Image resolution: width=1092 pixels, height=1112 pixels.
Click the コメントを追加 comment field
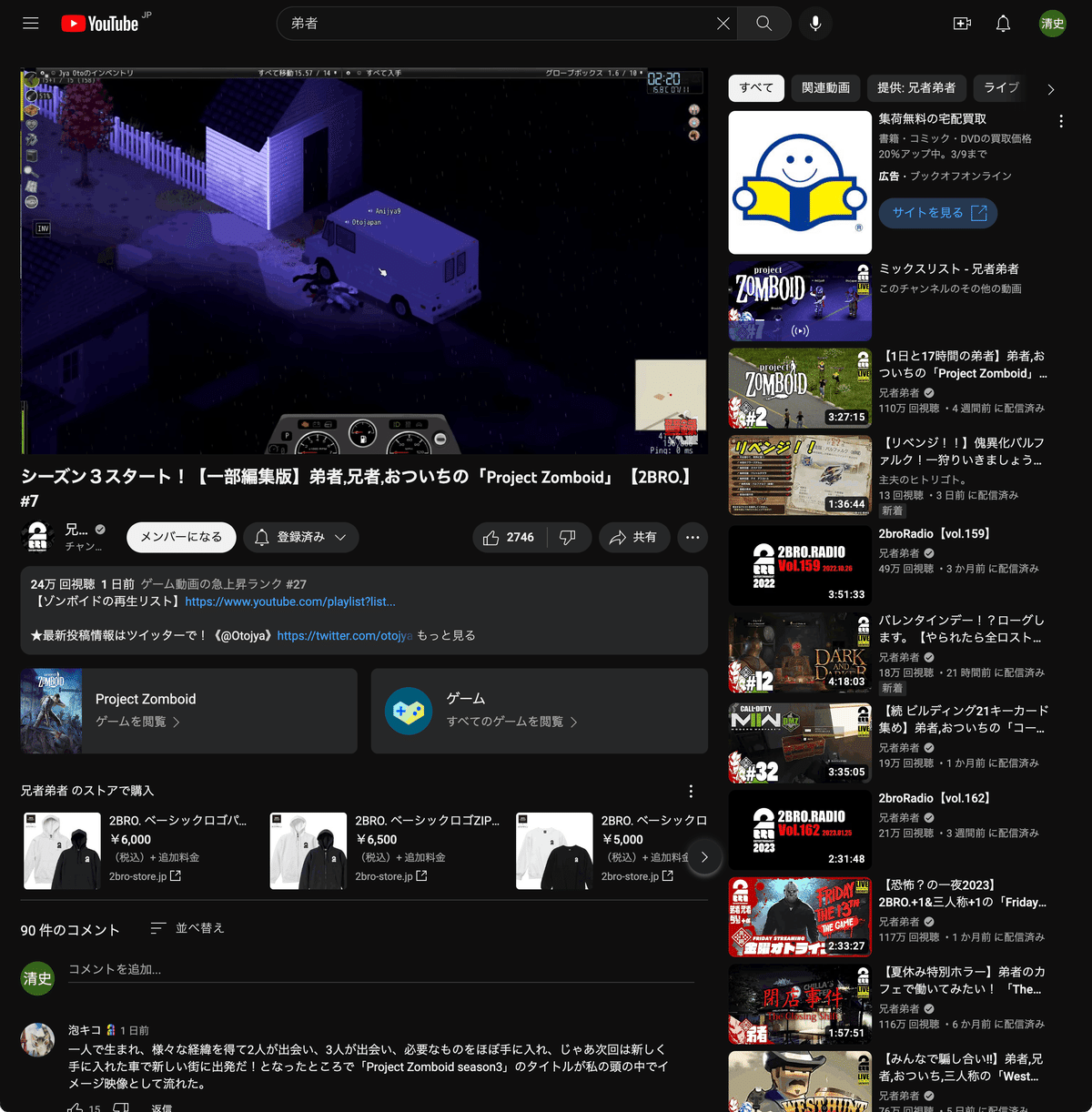tap(381, 970)
